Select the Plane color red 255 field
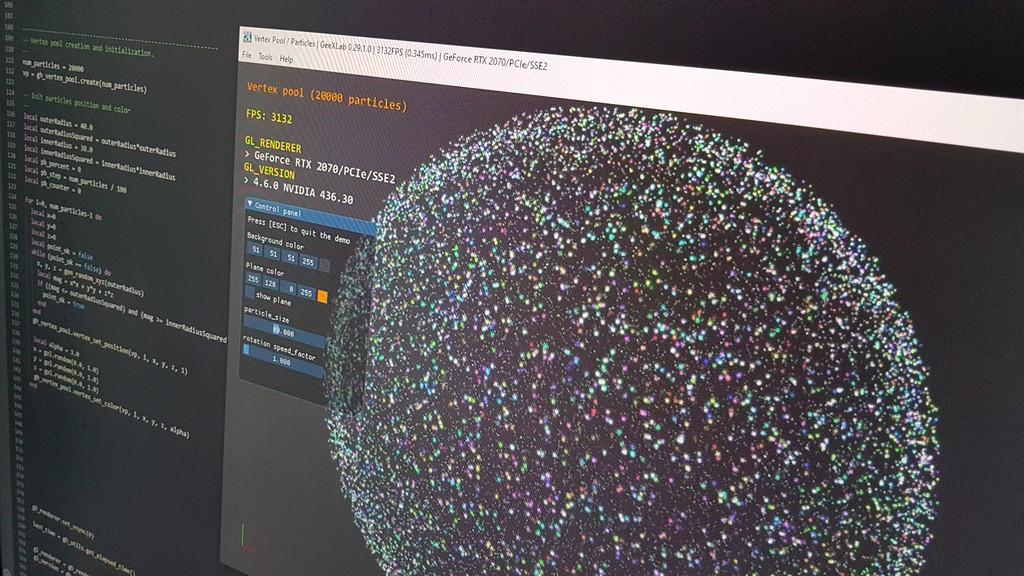 click(x=253, y=280)
